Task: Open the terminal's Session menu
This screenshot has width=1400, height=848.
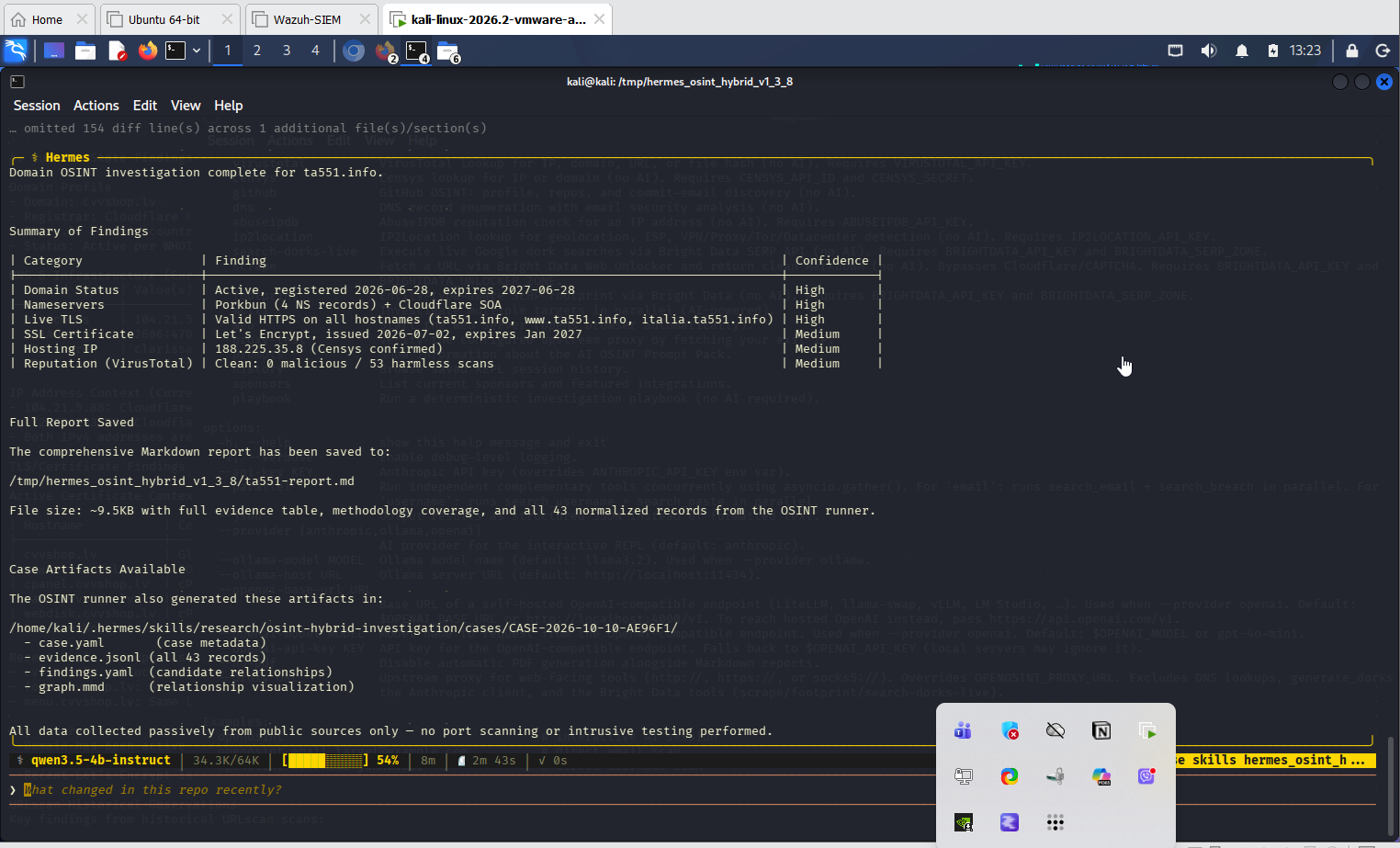Action: (37, 106)
